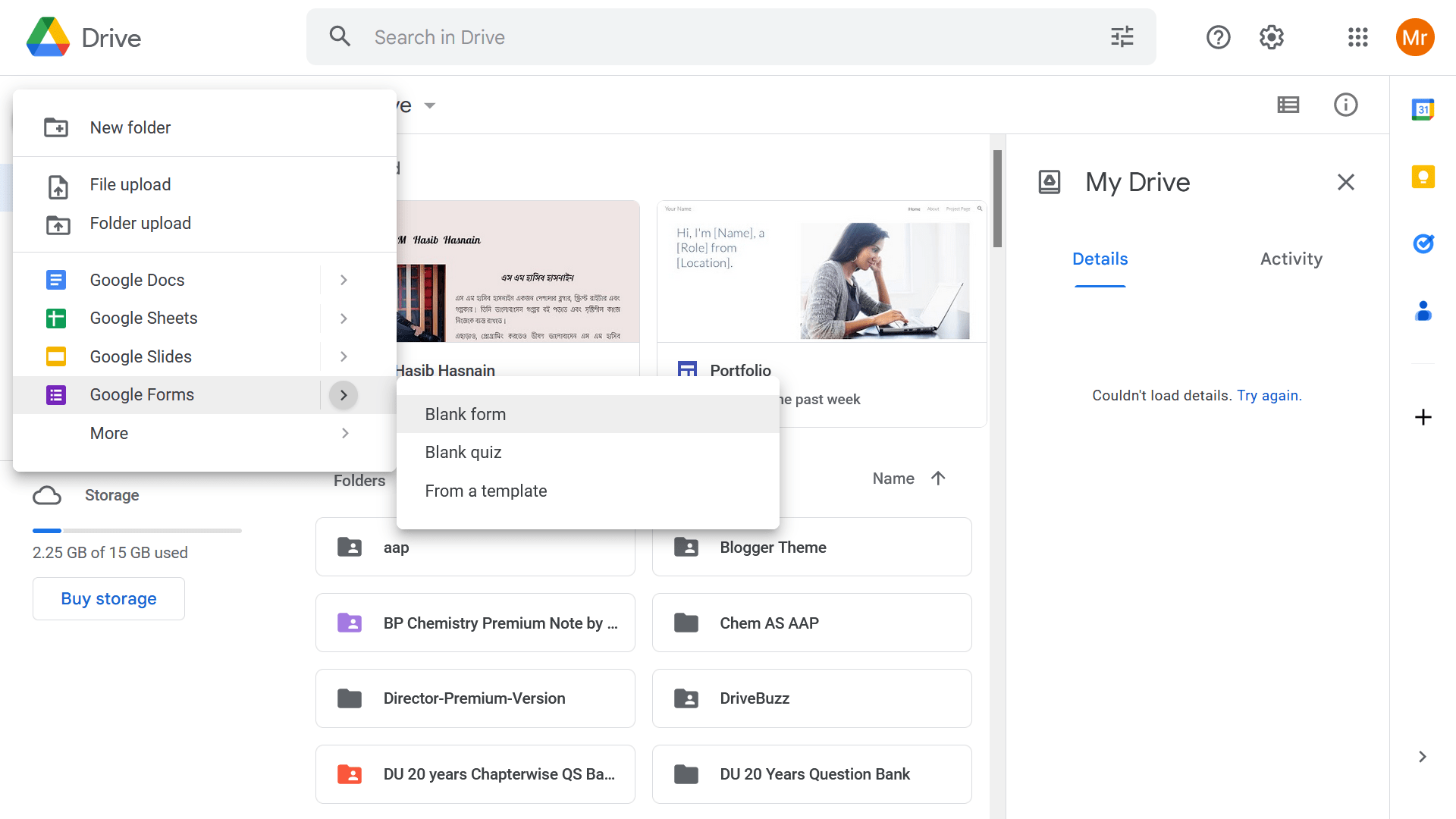Open the Google apps grid
This screenshot has height=819, width=1456.
pos(1357,37)
